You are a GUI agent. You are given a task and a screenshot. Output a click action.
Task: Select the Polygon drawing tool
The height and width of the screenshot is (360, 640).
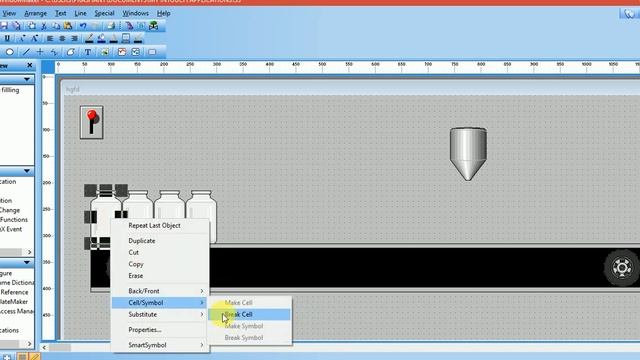click(x=71, y=52)
